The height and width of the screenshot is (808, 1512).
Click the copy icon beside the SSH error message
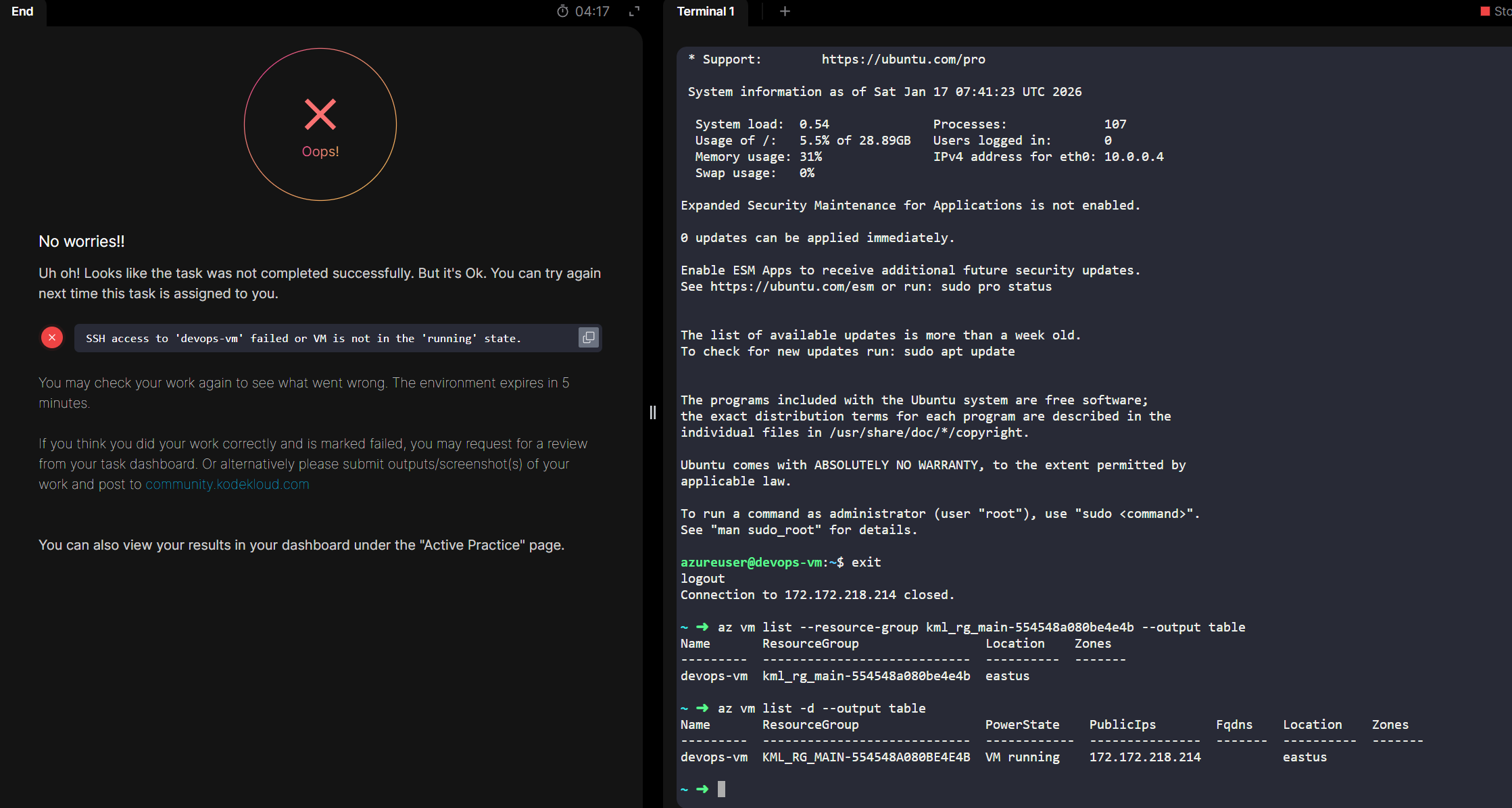588,337
